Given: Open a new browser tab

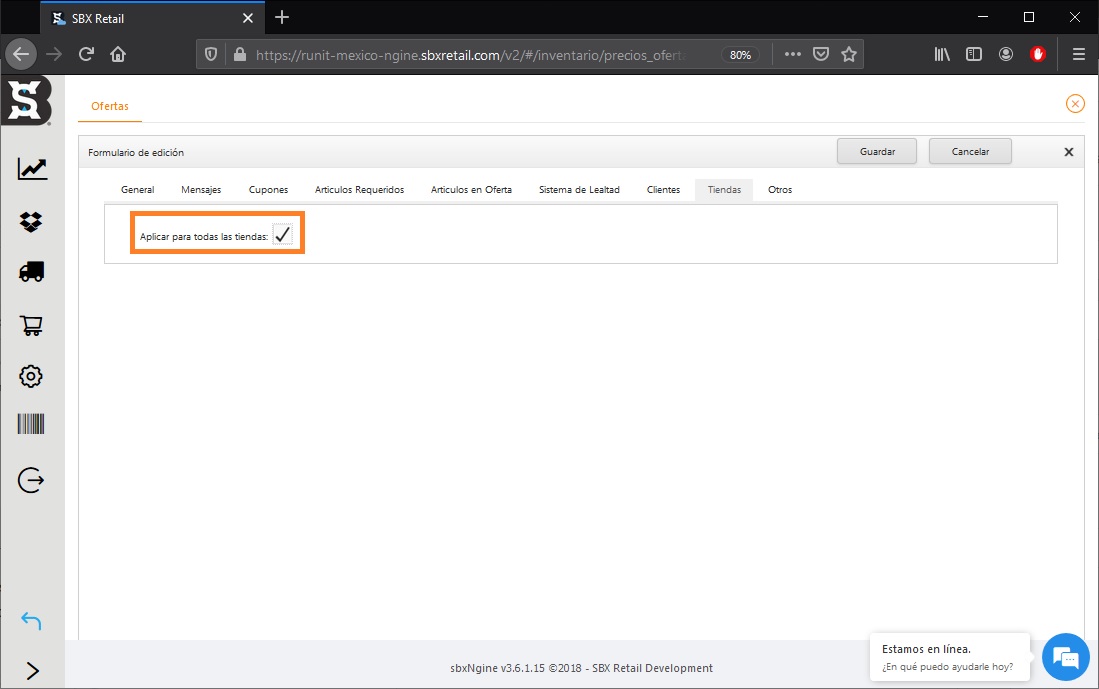Looking at the screenshot, I should tap(282, 18).
